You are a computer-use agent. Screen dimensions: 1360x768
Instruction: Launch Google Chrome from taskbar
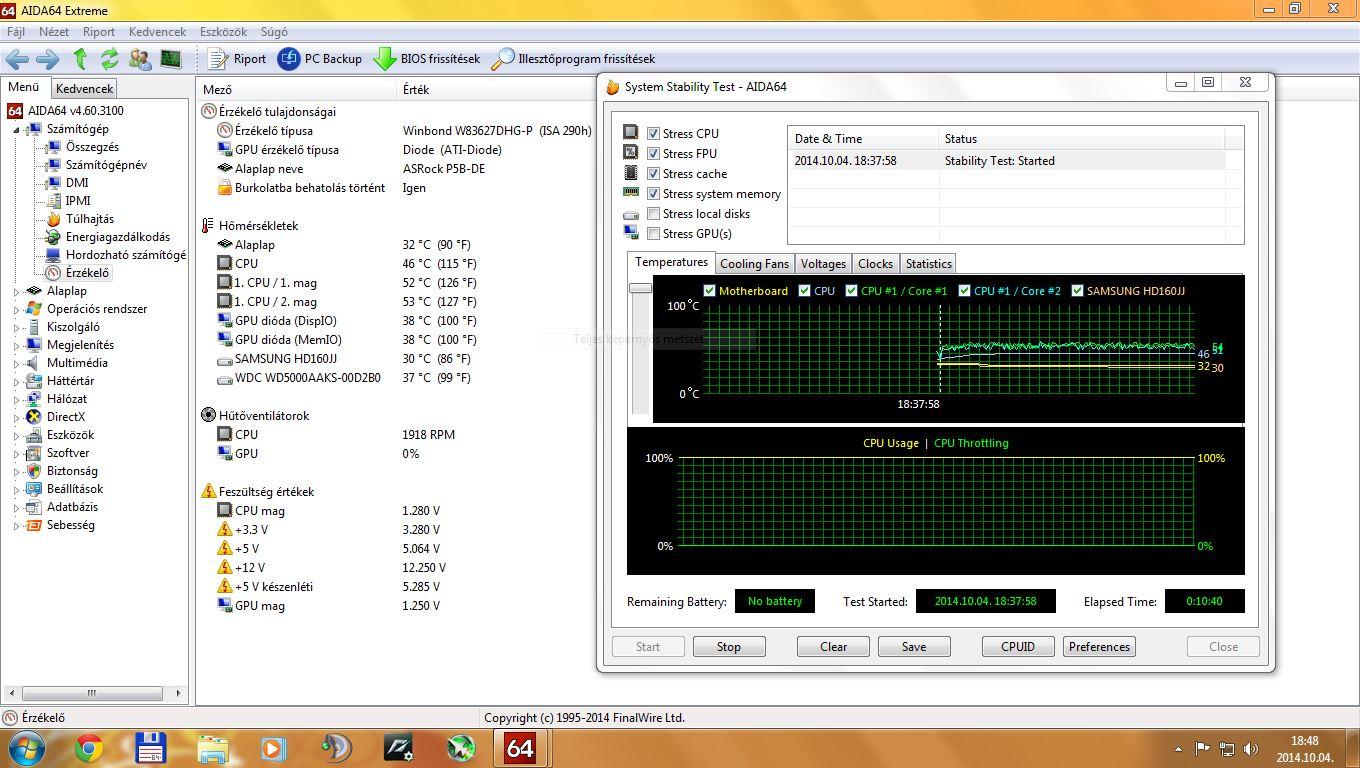click(x=89, y=748)
